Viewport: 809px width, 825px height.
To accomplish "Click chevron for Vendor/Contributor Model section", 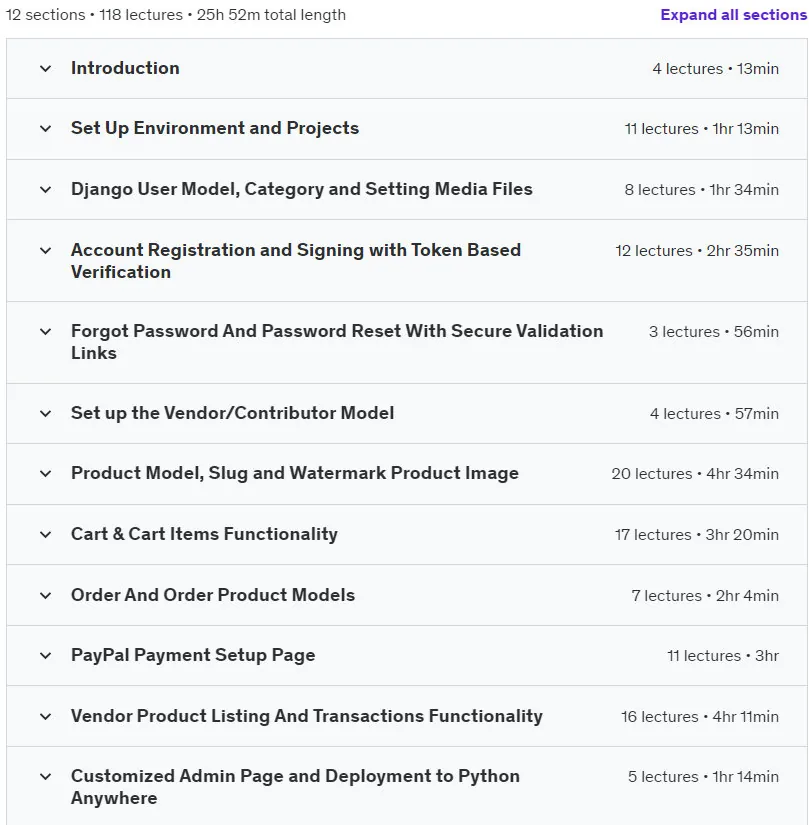I will pos(46,414).
